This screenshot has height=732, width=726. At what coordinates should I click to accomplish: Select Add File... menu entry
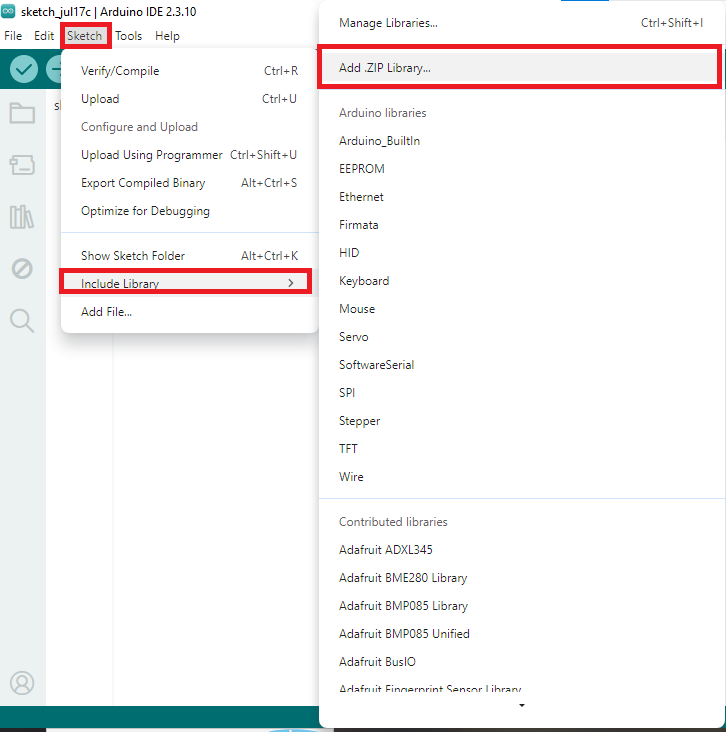coord(189,312)
